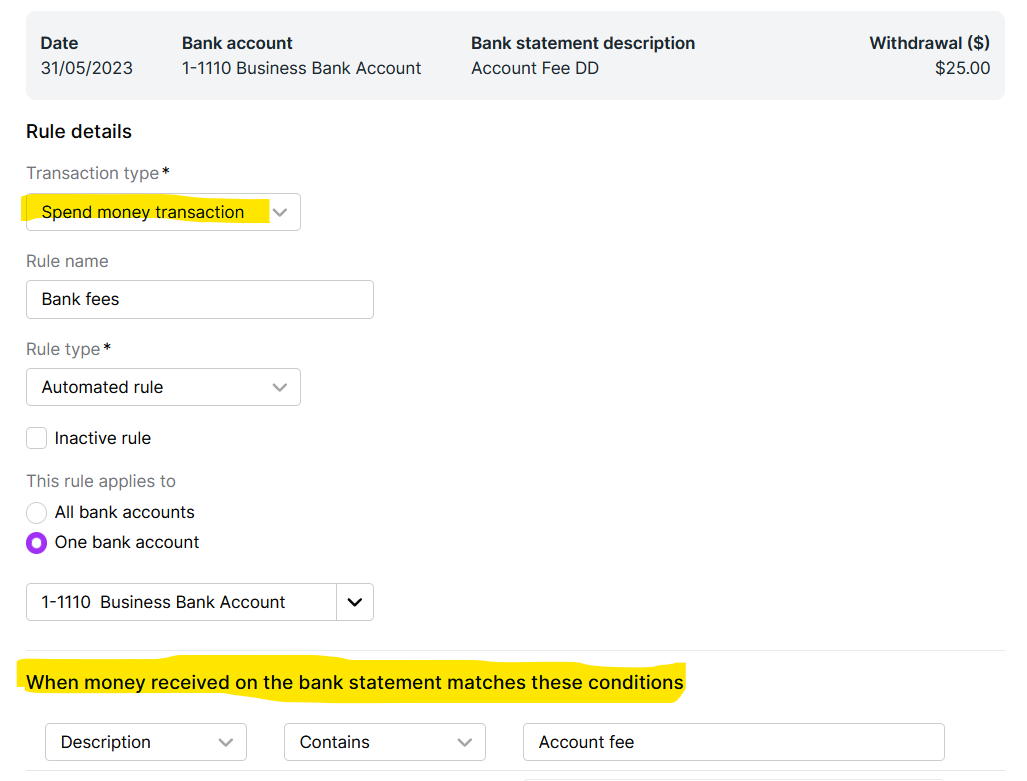Click the Transaction type dropdown chevron icon

coord(281,212)
